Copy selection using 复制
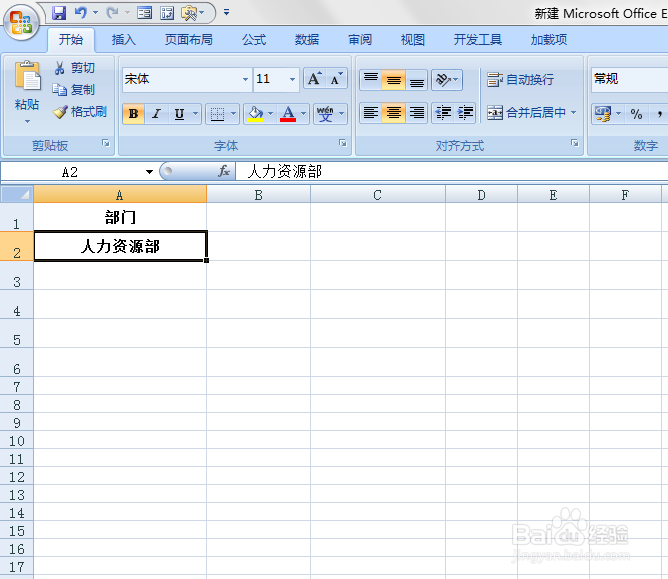The height and width of the screenshot is (579, 668). pos(74,89)
